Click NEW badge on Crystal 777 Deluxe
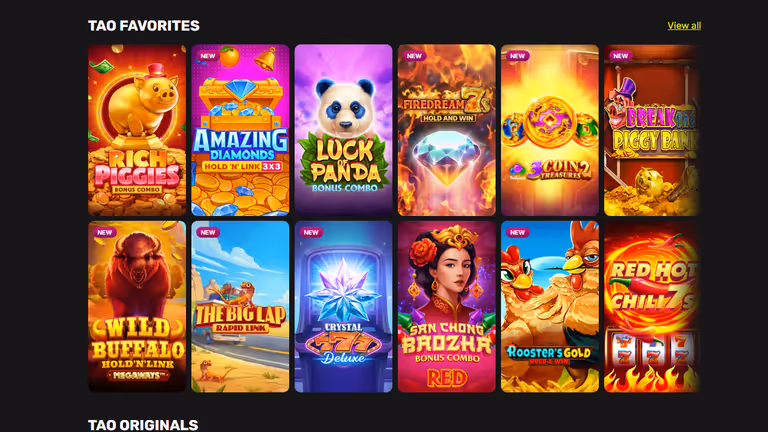This screenshot has height=432, width=768. click(311, 232)
